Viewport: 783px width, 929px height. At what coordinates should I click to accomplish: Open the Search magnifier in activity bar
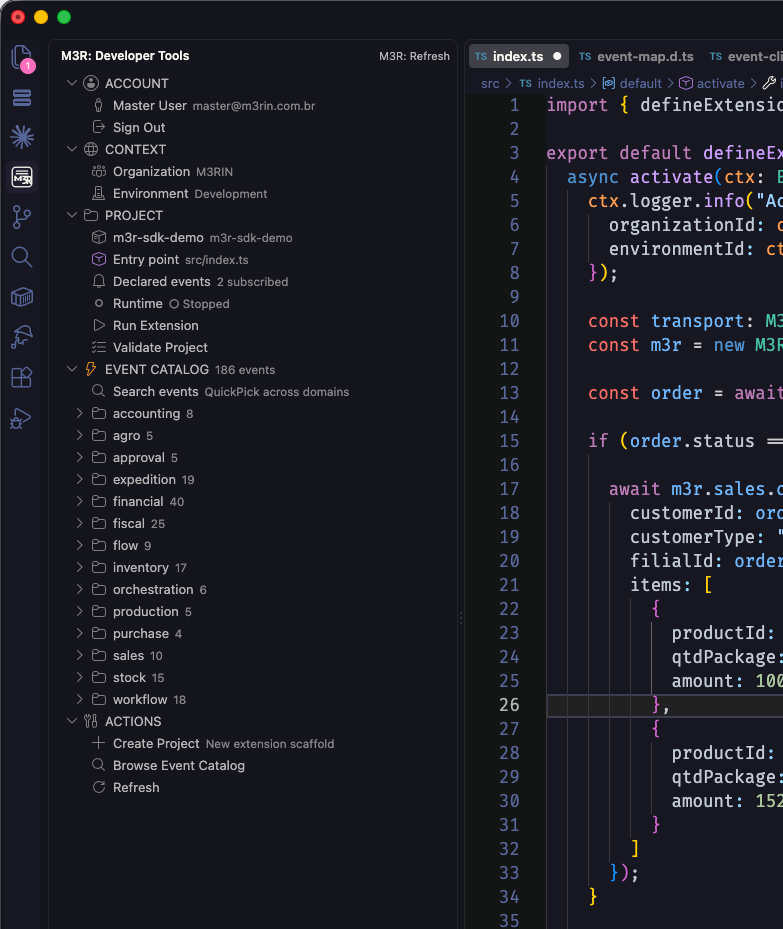[22, 257]
